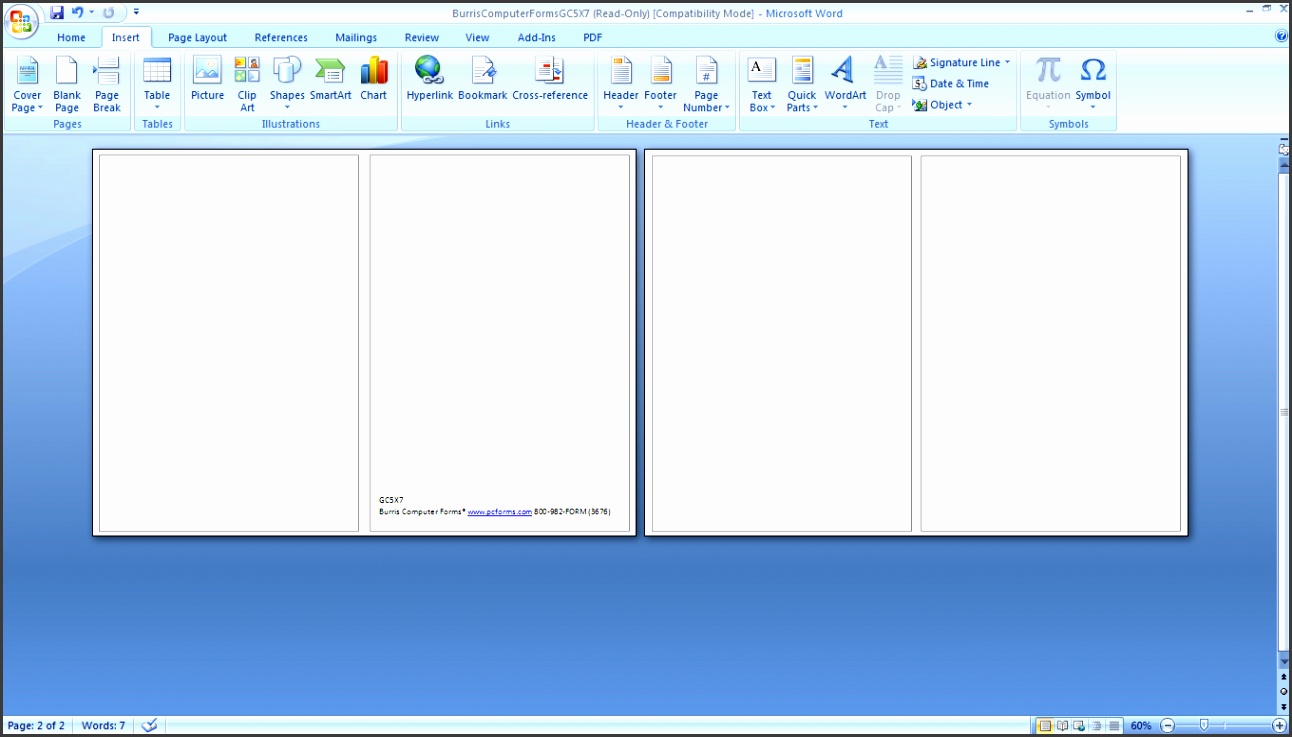Image resolution: width=1292 pixels, height=737 pixels.
Task: Insert a Bookmark
Action: 482,80
